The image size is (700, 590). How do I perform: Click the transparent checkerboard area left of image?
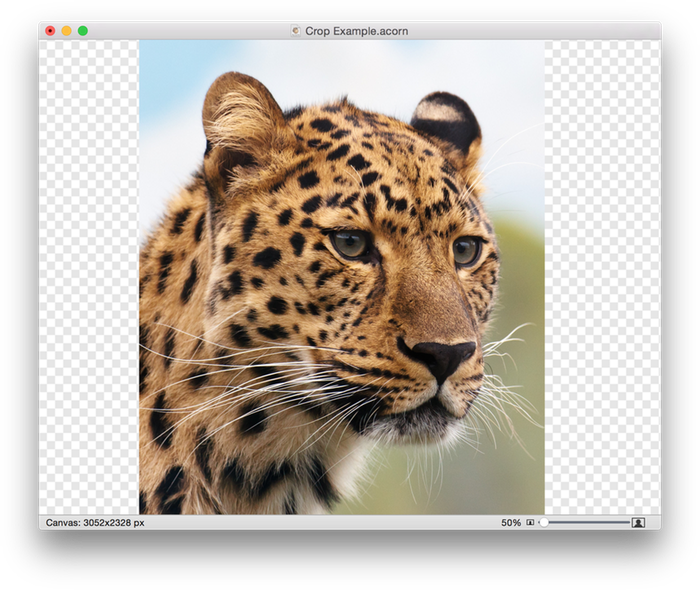pyautogui.click(x=88, y=280)
